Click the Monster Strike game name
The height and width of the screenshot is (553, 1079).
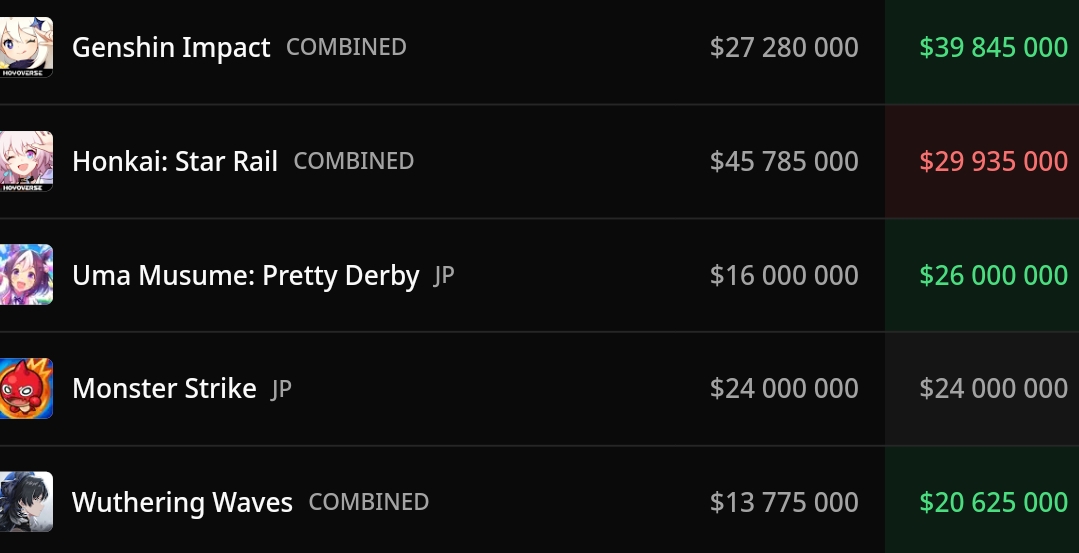(x=164, y=389)
